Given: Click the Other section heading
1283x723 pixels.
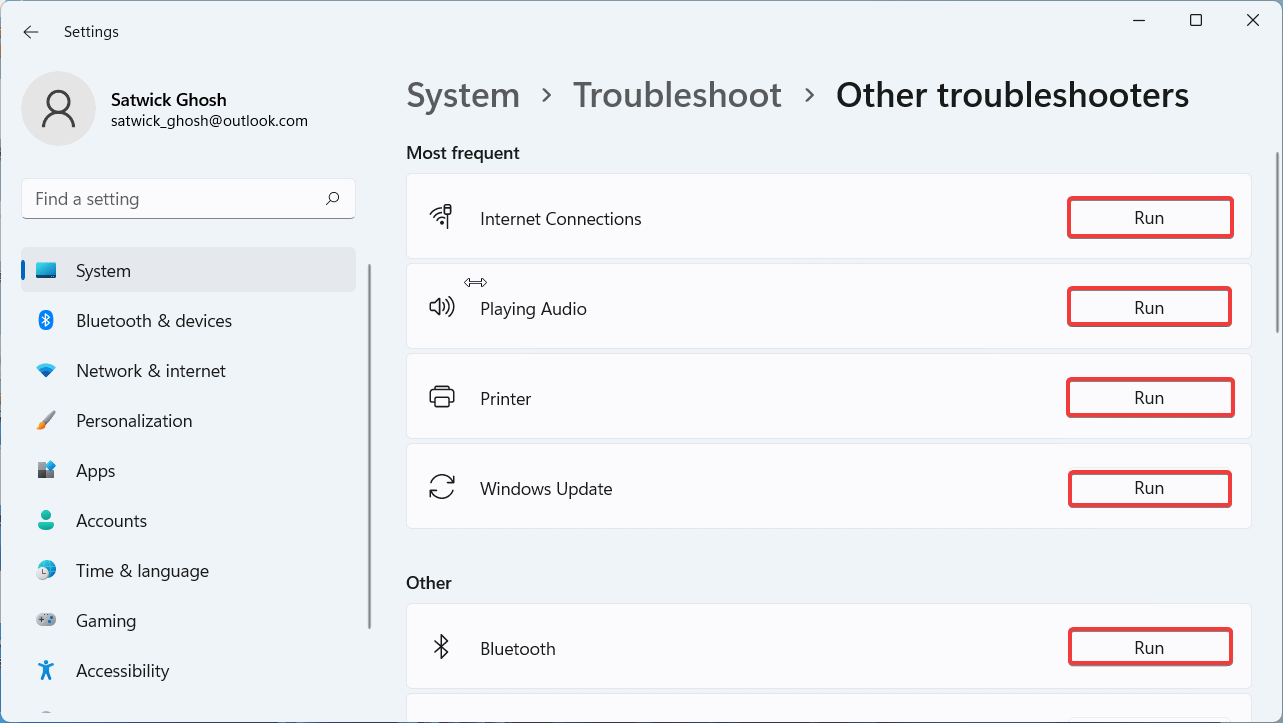Looking at the screenshot, I should (429, 583).
